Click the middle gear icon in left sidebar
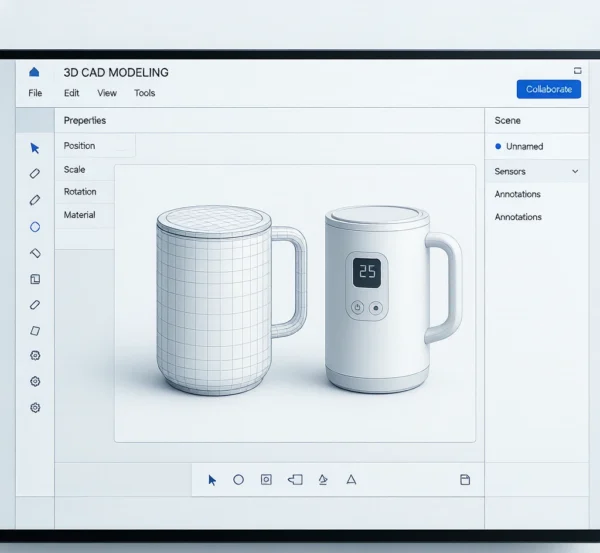600x553 pixels. coord(35,382)
